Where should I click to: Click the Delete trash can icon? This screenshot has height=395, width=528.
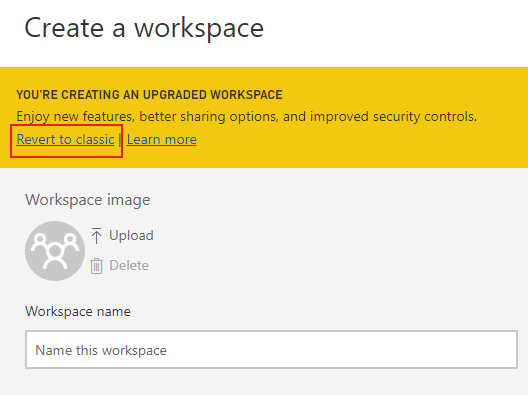tap(96, 266)
